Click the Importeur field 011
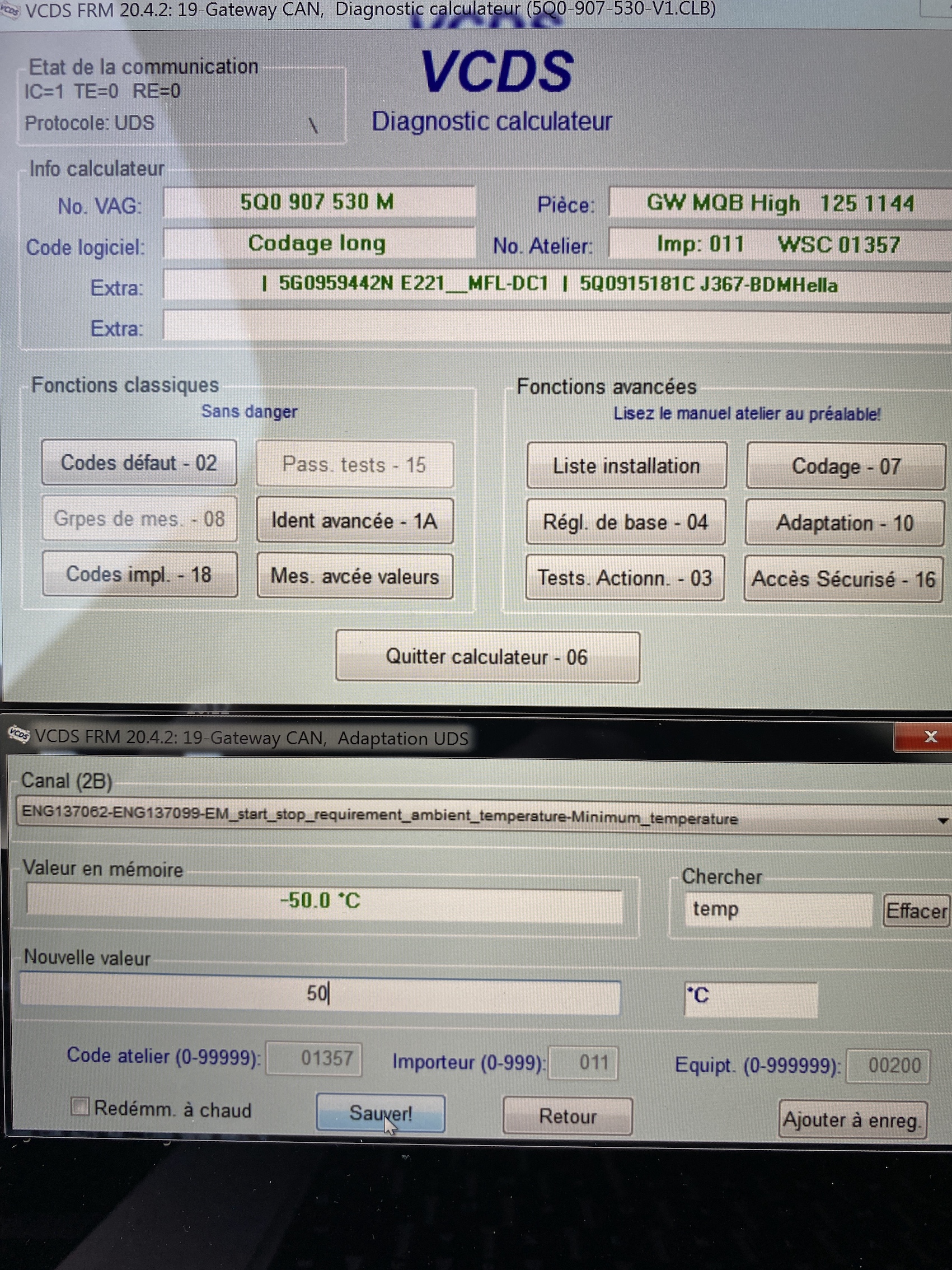This screenshot has width=952, height=1270. [x=583, y=1063]
